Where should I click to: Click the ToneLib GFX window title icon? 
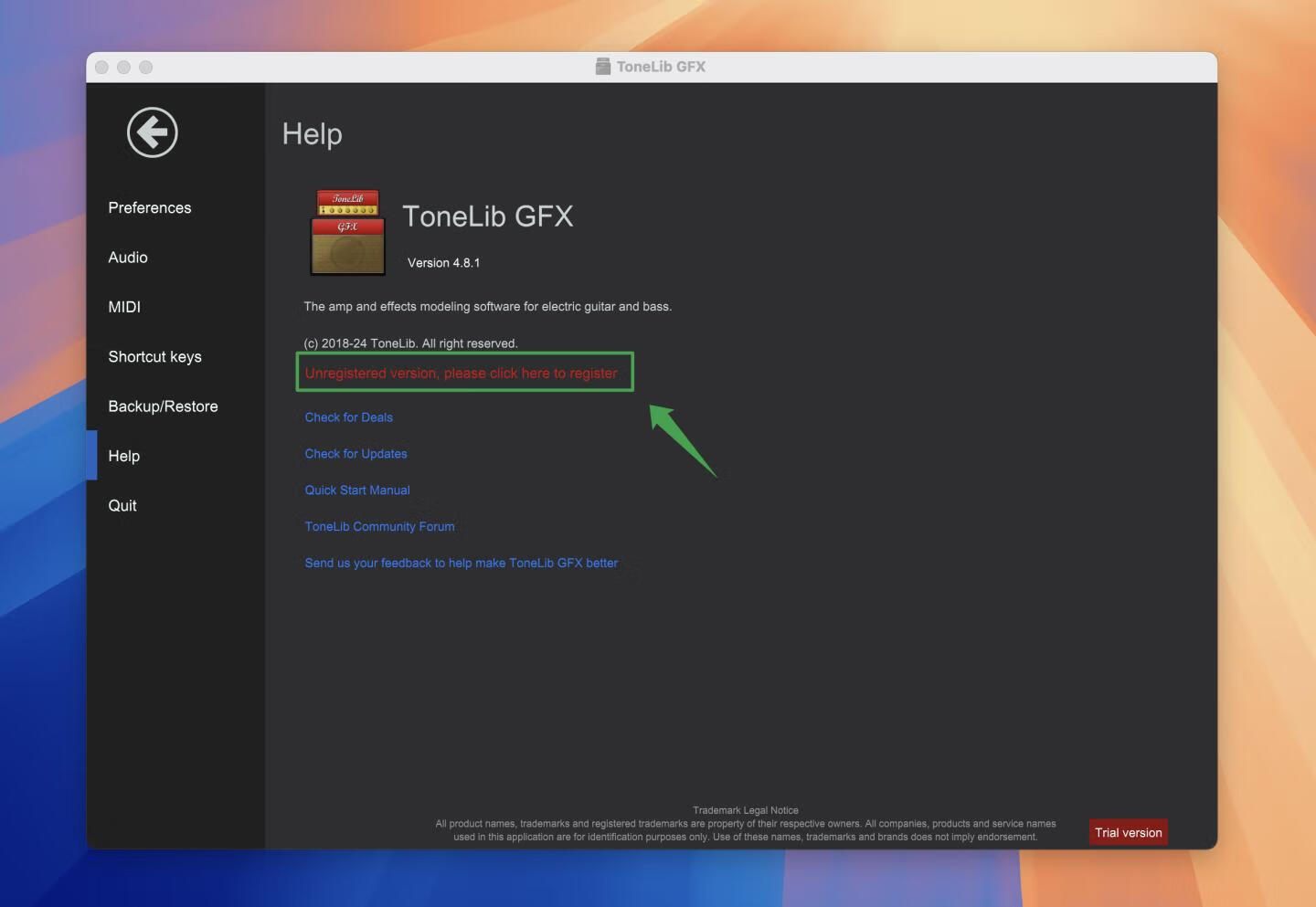(603, 66)
